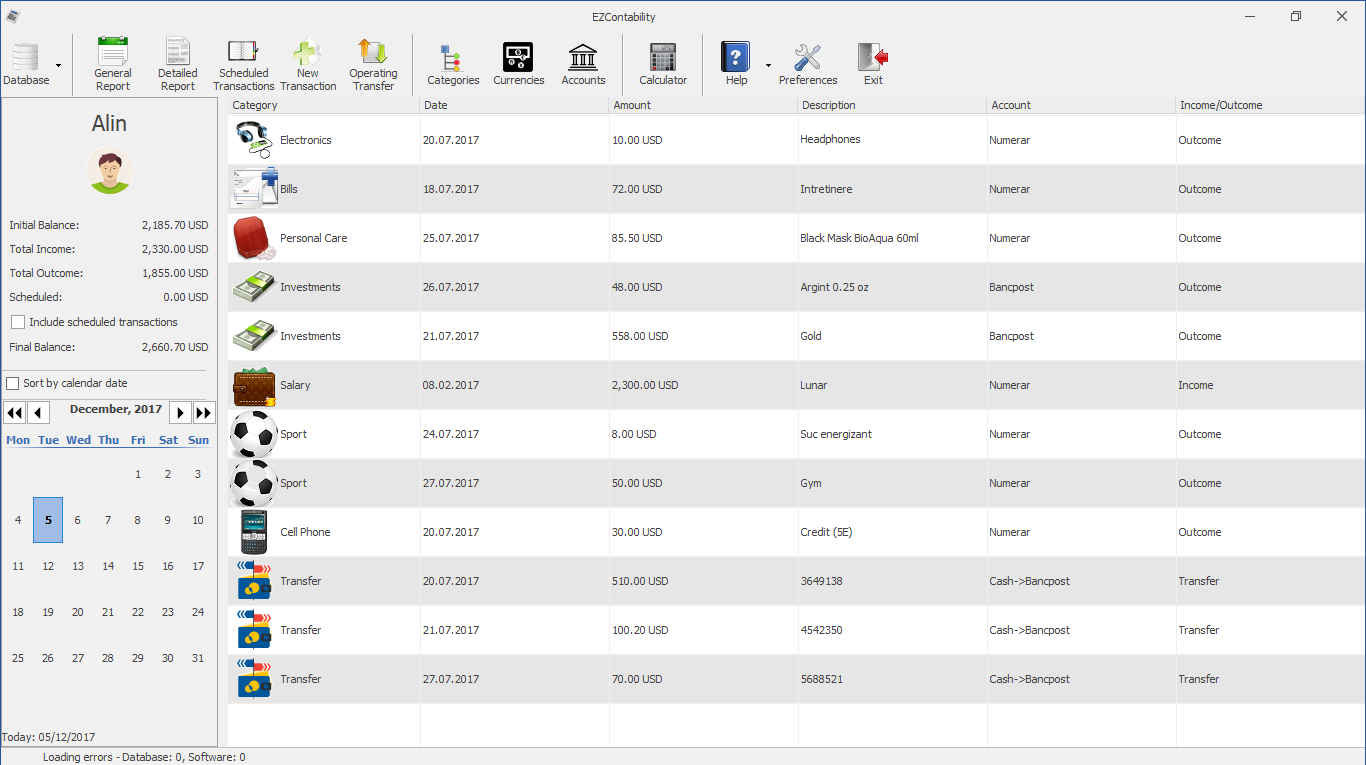Enable Include scheduled transactions checkbox
Image resolution: width=1366 pixels, height=765 pixels.
(18, 322)
